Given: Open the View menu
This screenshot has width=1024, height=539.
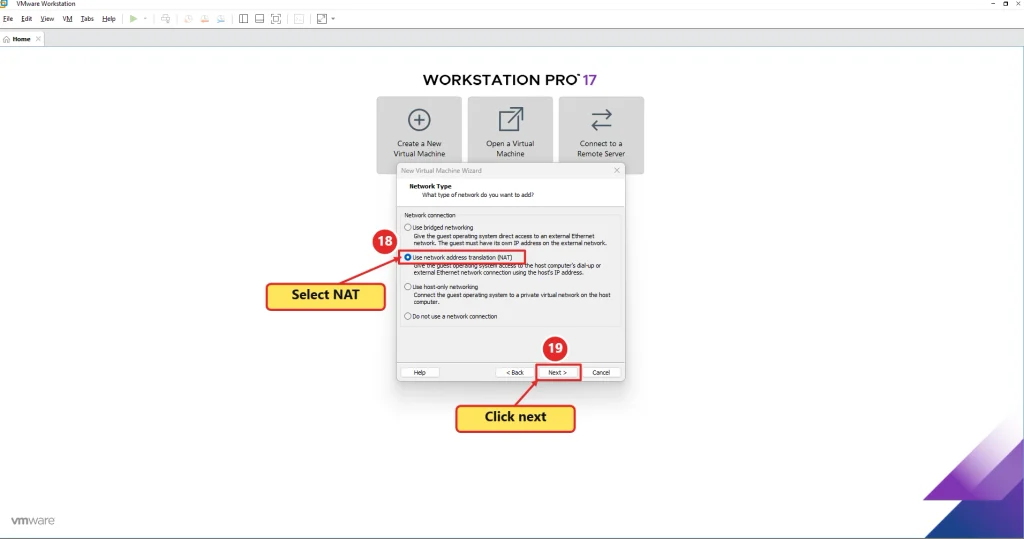Looking at the screenshot, I should (47, 19).
